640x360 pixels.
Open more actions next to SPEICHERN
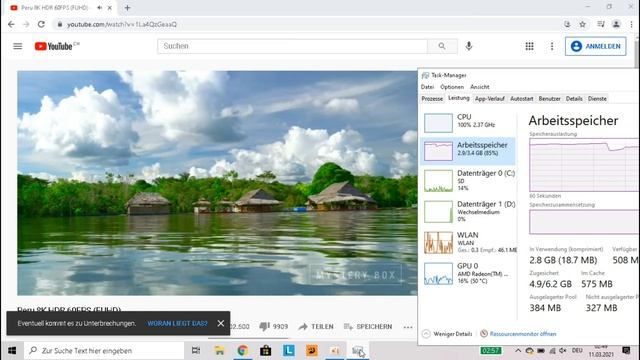coord(408,327)
